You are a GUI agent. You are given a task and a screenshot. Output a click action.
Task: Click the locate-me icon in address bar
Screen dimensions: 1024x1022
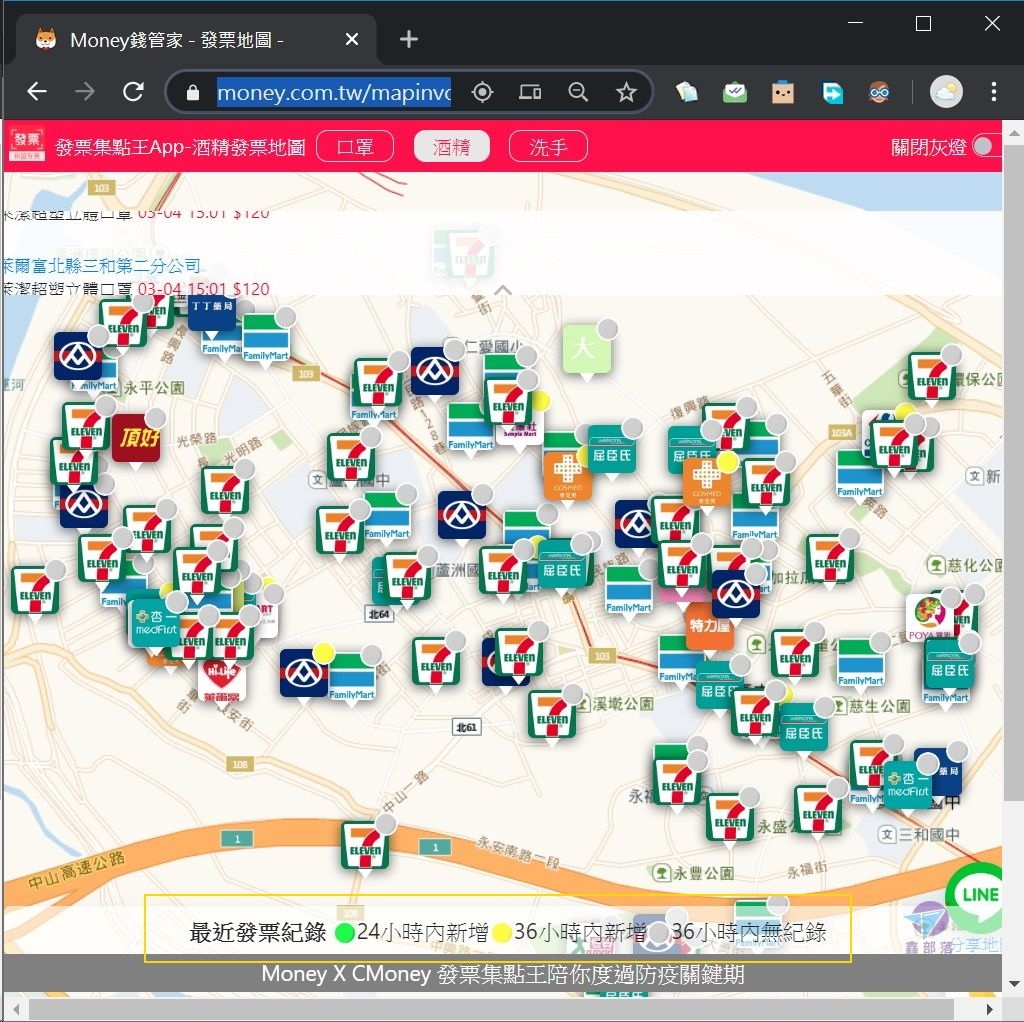(x=483, y=92)
